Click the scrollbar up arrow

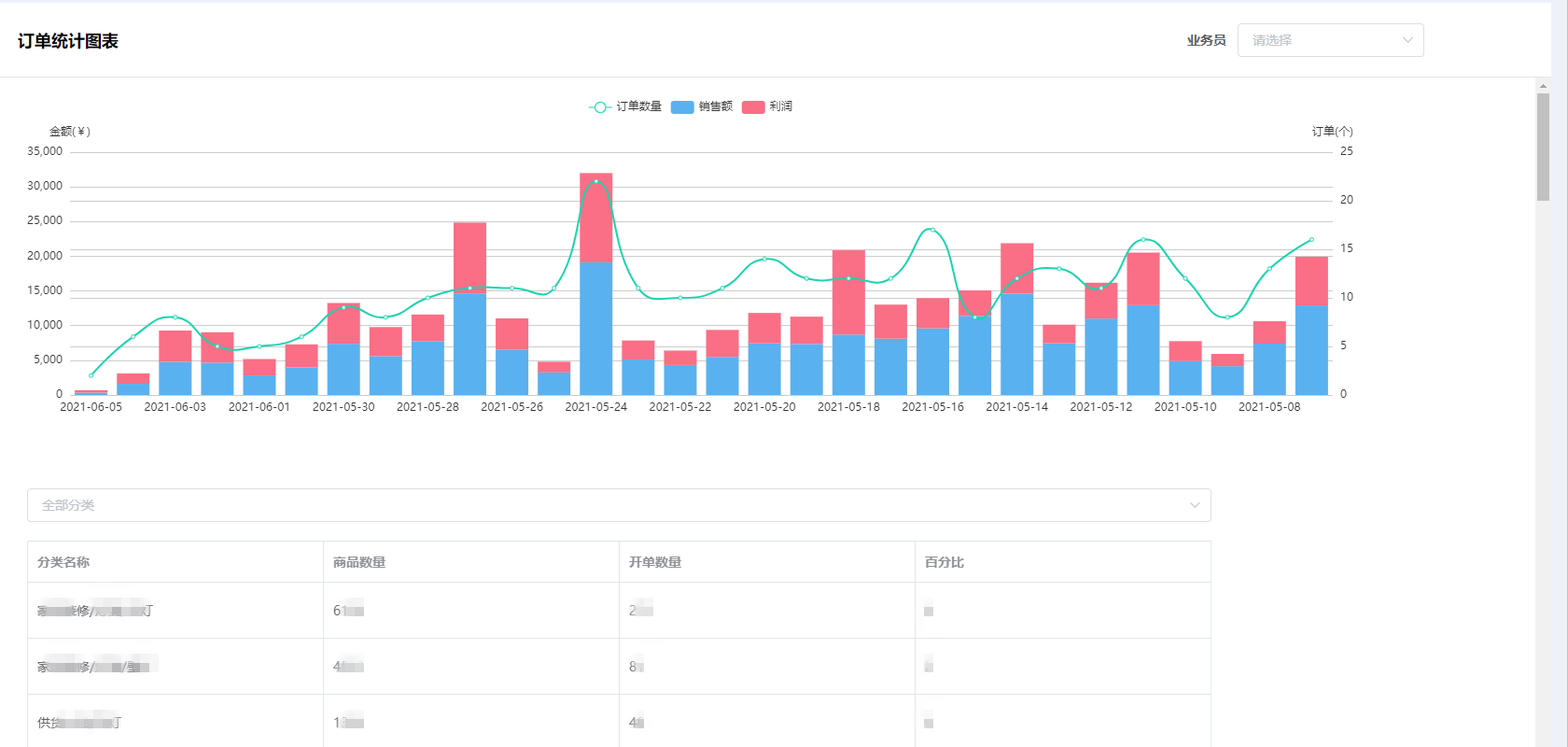click(1543, 86)
